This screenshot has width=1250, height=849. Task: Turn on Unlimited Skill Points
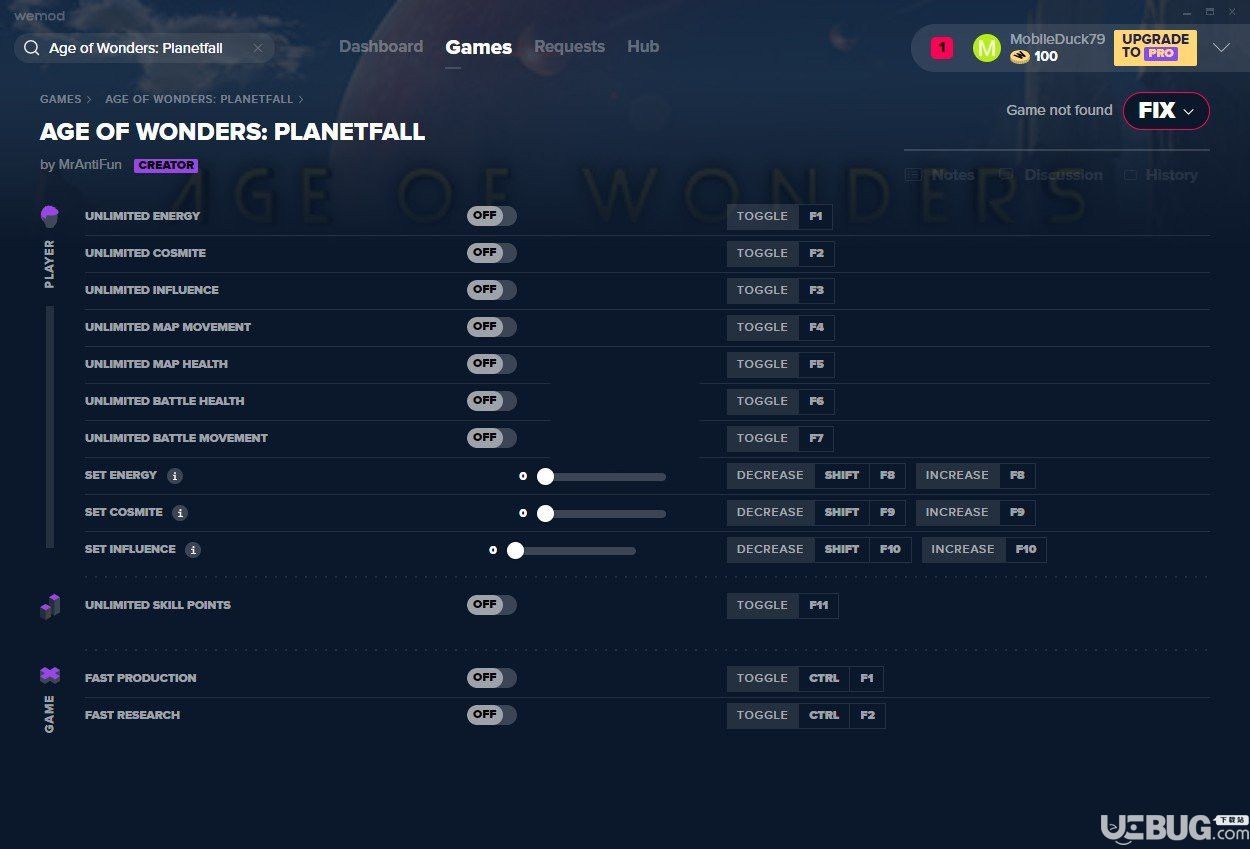(492, 605)
